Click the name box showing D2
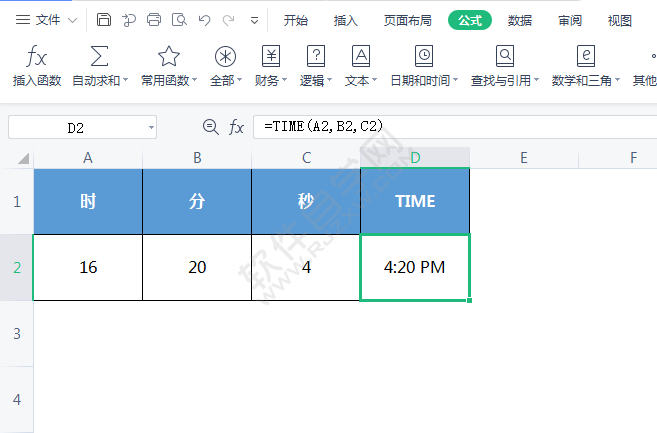The image size is (657, 433). pyautogui.click(x=77, y=127)
